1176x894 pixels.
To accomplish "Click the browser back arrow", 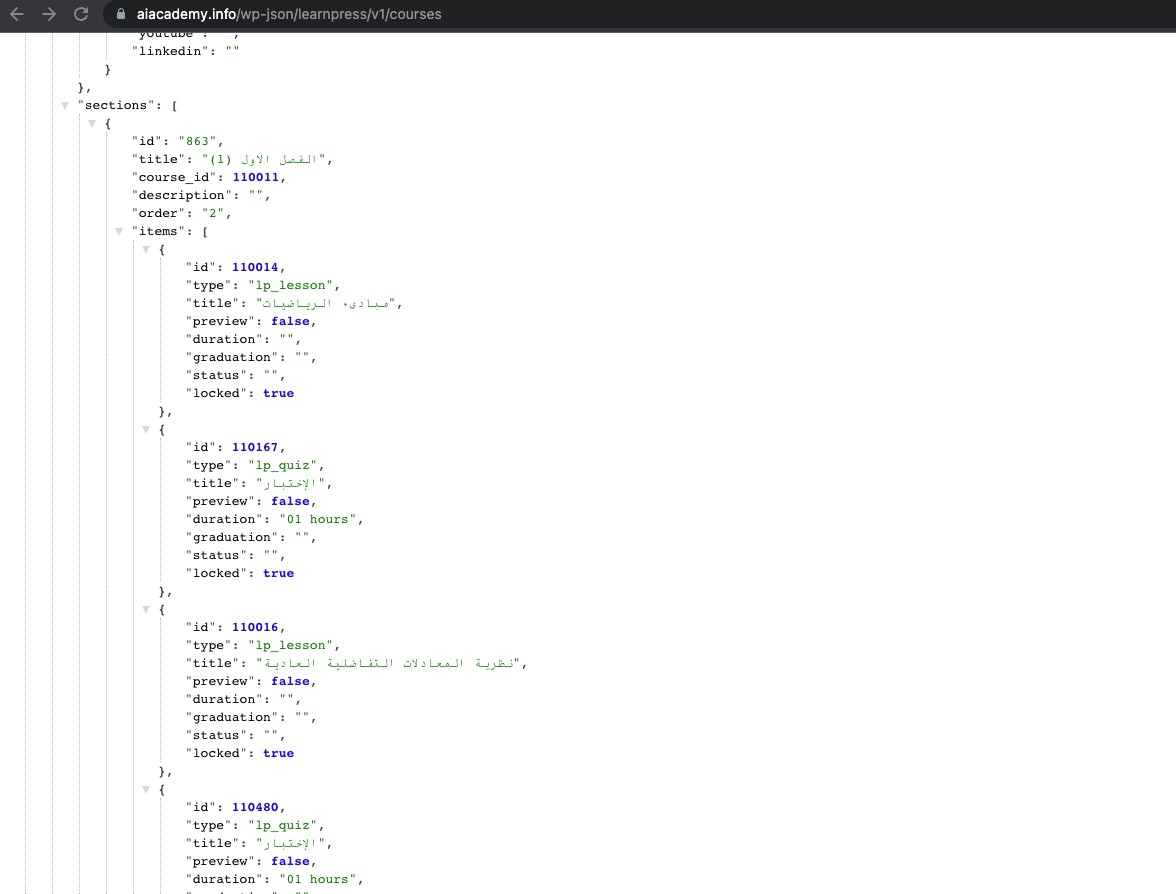I will pos(16,14).
